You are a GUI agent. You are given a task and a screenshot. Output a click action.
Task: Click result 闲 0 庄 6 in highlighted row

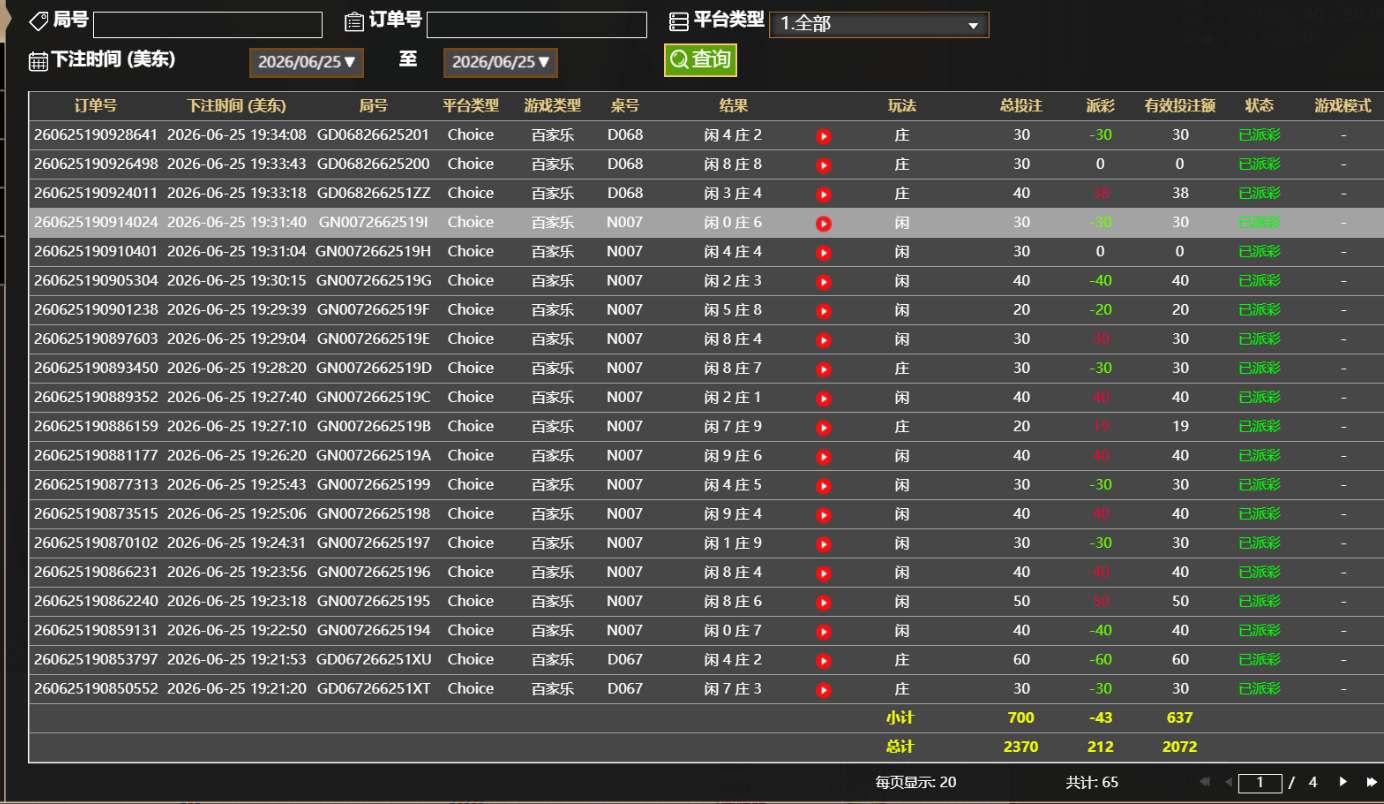733,222
